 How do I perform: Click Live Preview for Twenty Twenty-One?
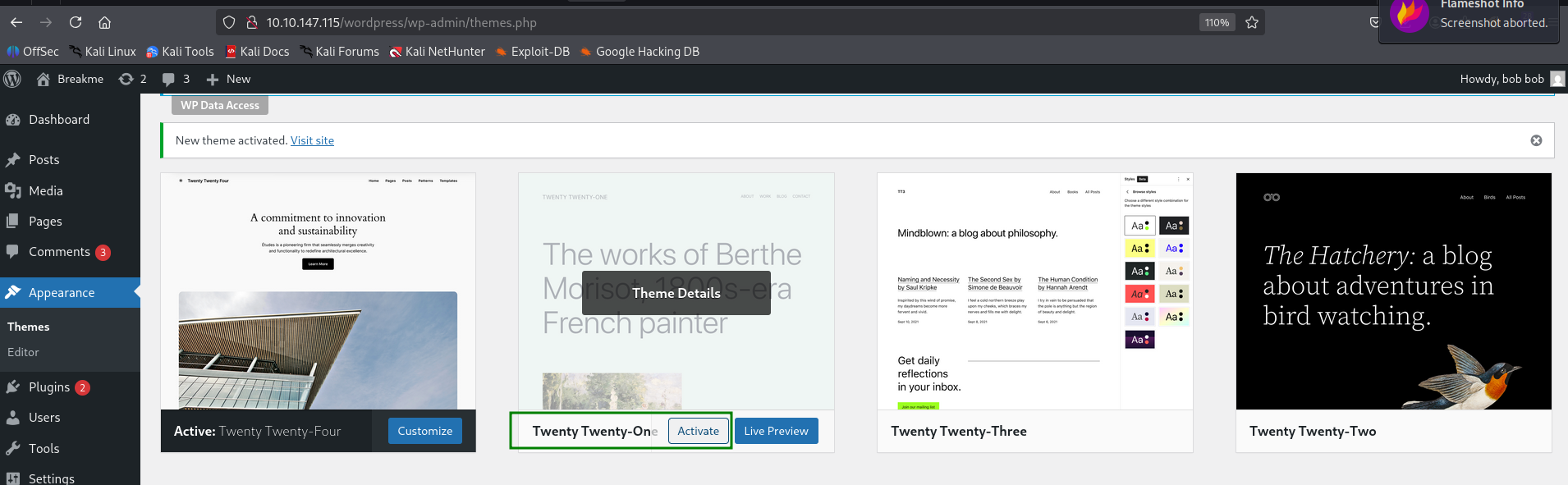pos(776,431)
